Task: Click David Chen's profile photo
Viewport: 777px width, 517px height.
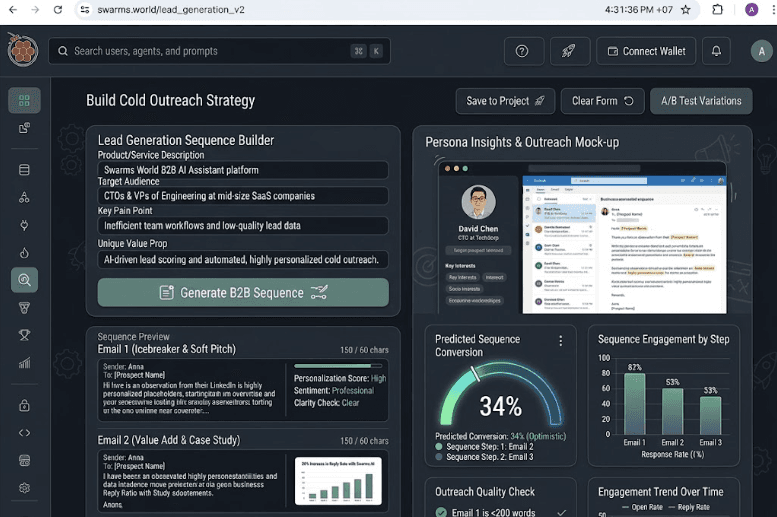Action: coord(478,202)
